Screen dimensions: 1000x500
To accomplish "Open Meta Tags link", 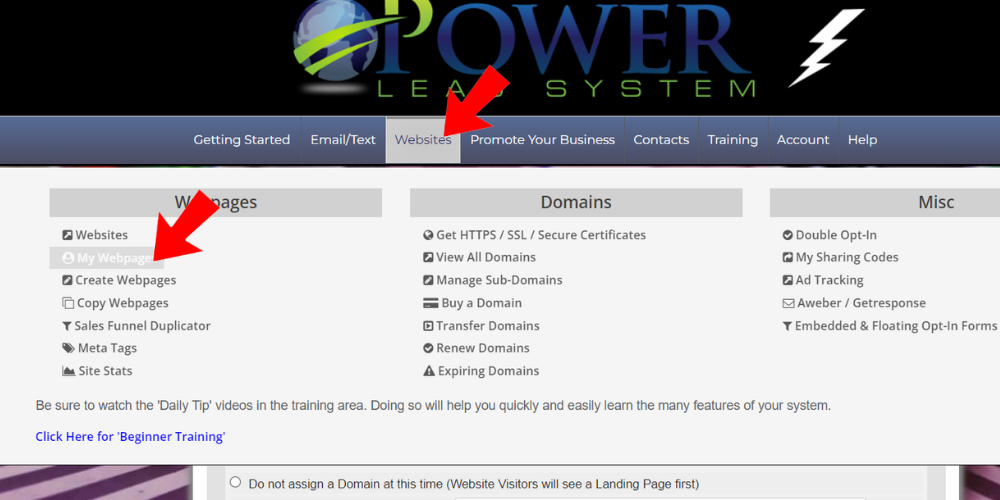I will click(107, 348).
